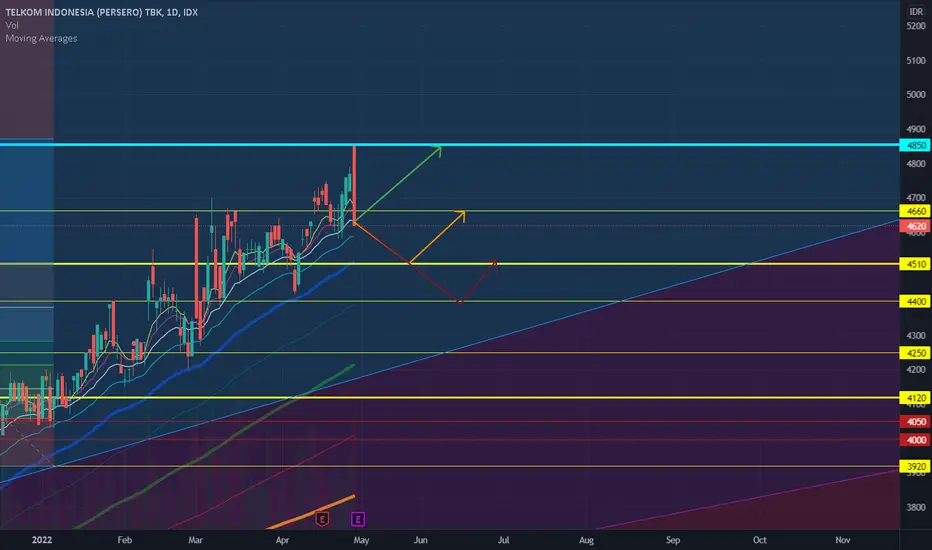Select the yellow 4400 price label
This screenshot has height=550, width=932.
915,301
